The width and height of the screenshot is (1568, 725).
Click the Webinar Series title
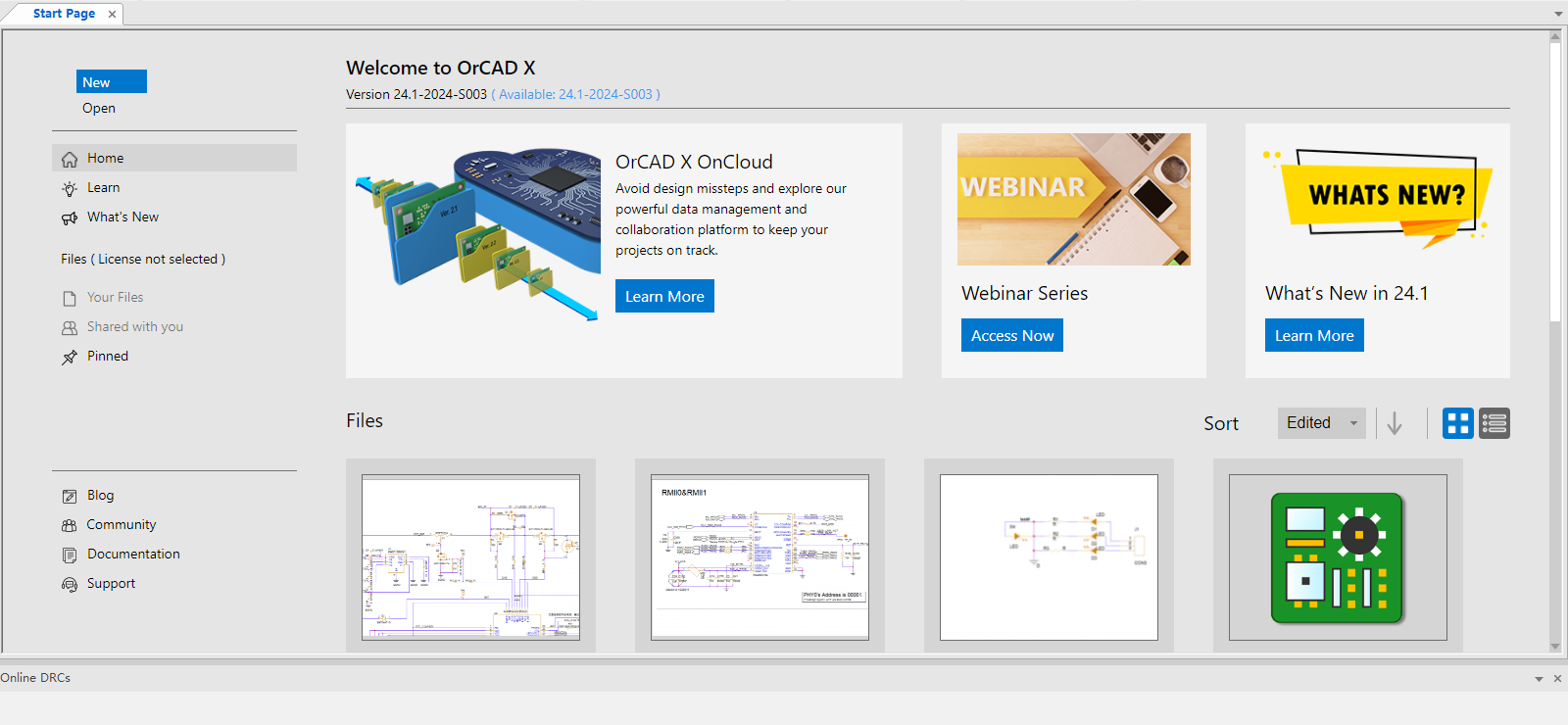pyautogui.click(x=1025, y=293)
